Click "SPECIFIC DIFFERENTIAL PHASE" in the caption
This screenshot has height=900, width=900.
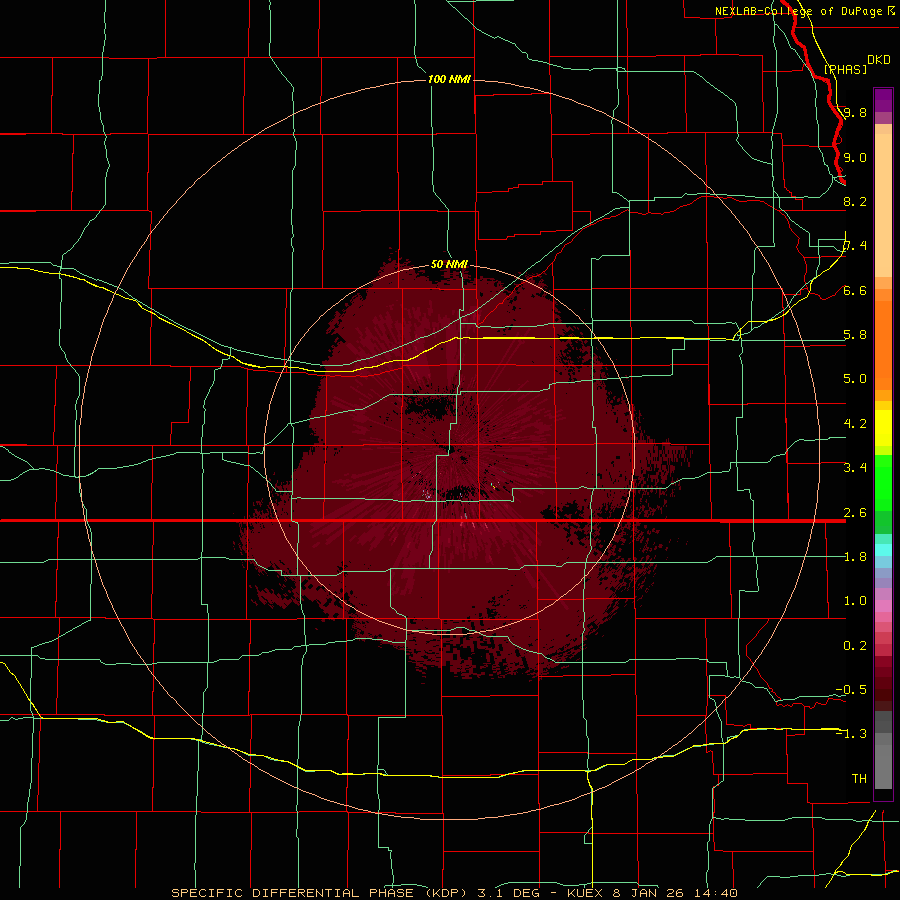292,893
